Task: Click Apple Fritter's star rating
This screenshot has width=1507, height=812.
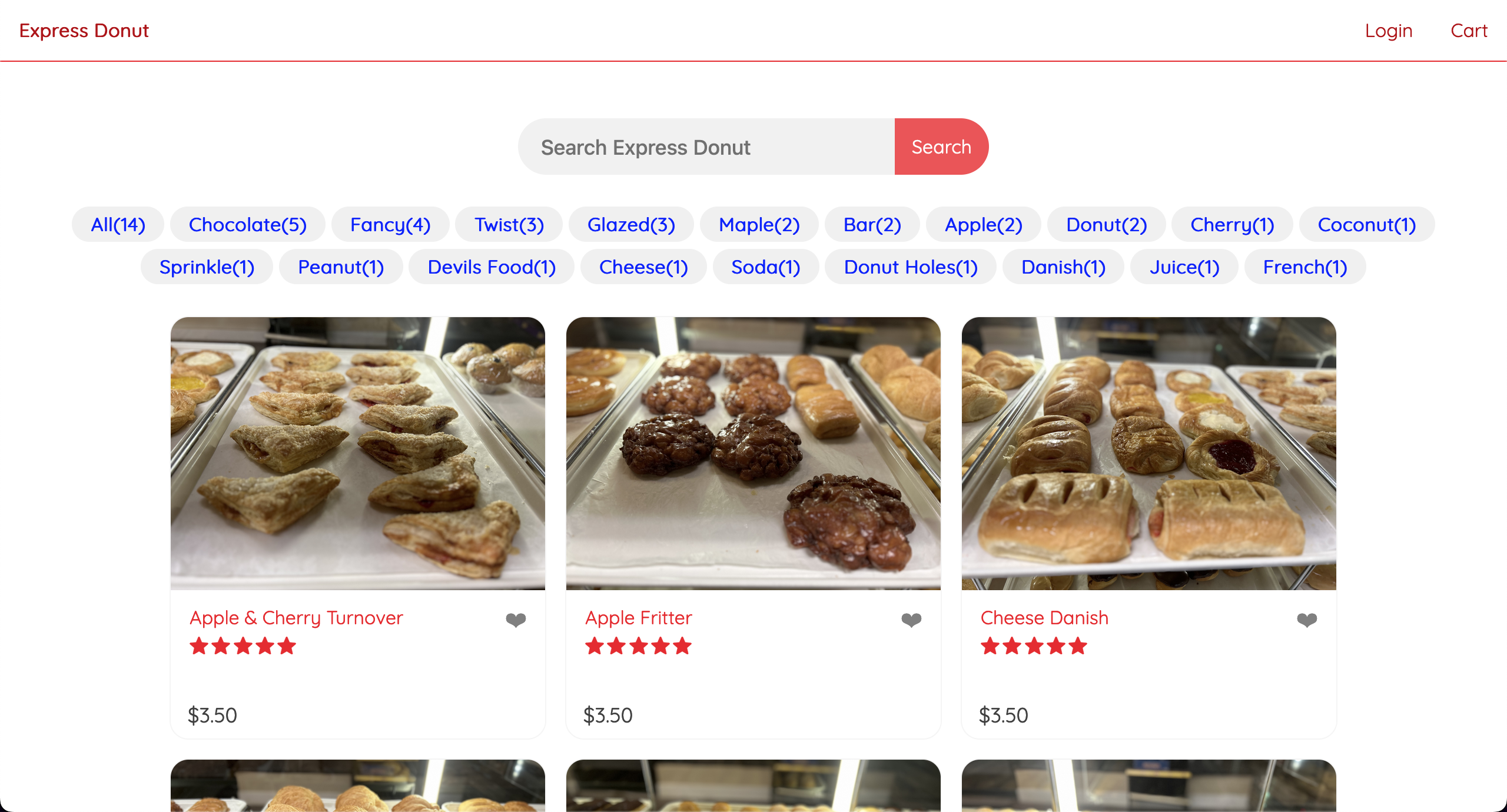Action: (x=638, y=646)
